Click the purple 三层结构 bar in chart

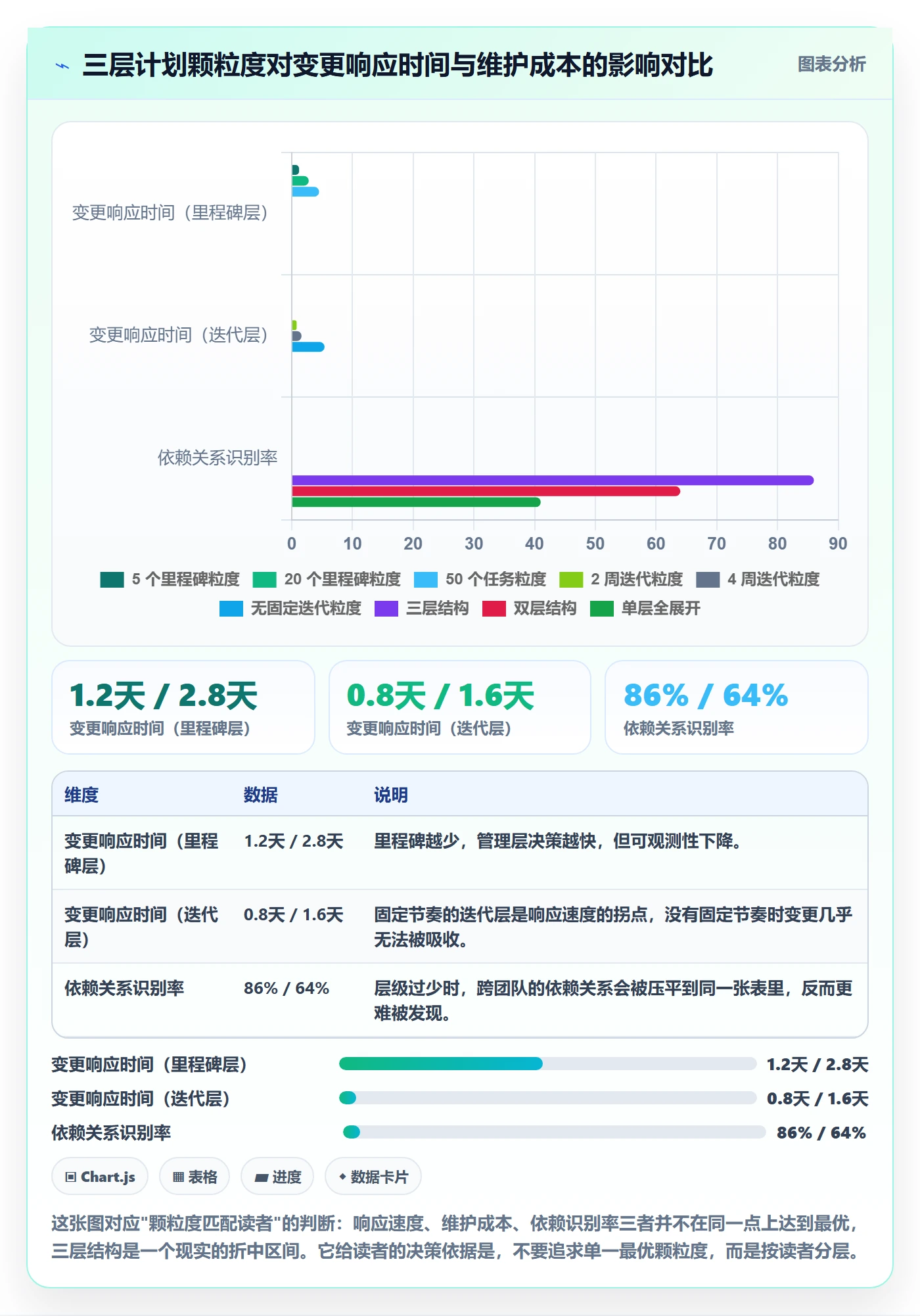pos(553,480)
